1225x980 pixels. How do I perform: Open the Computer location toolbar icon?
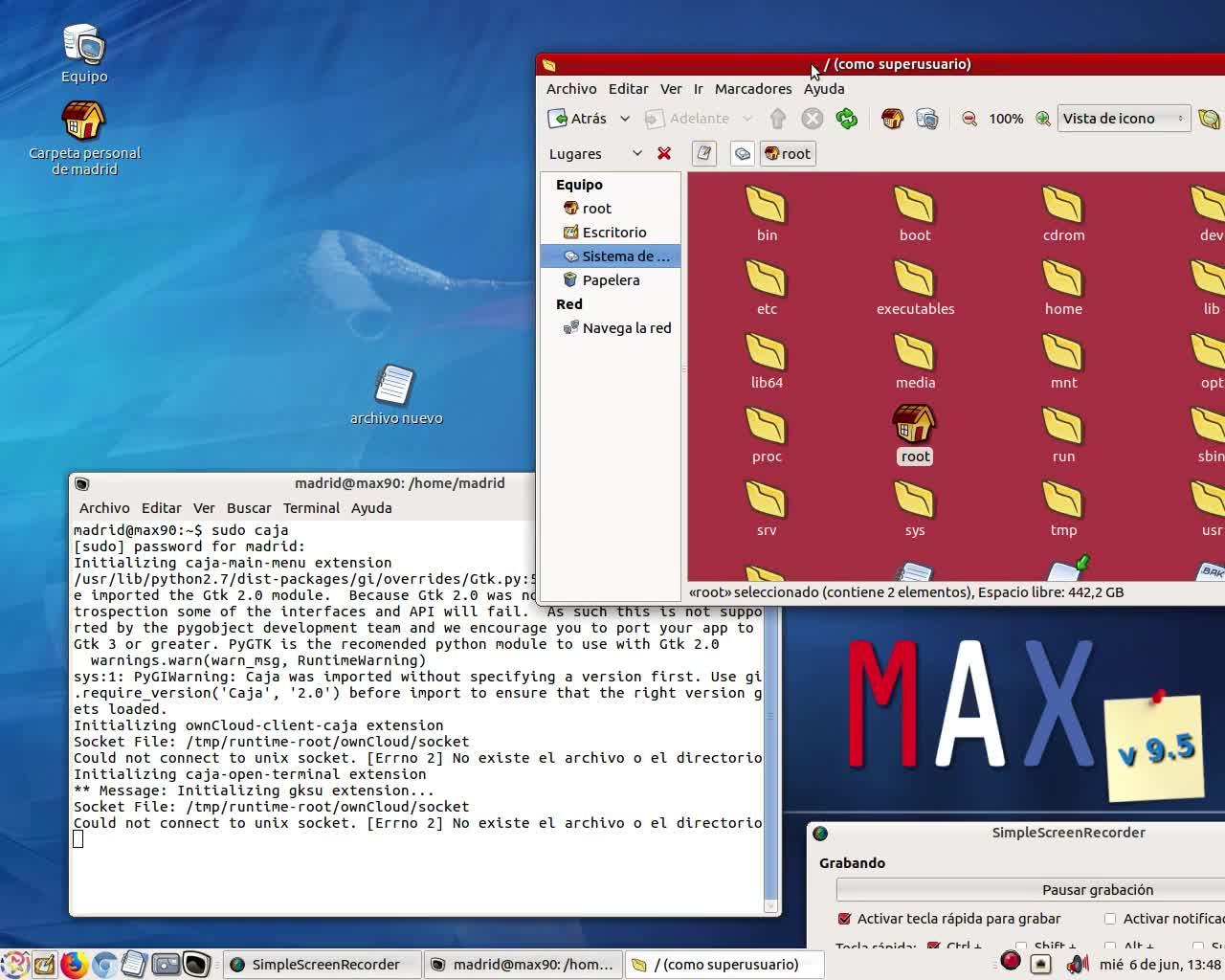(927, 119)
